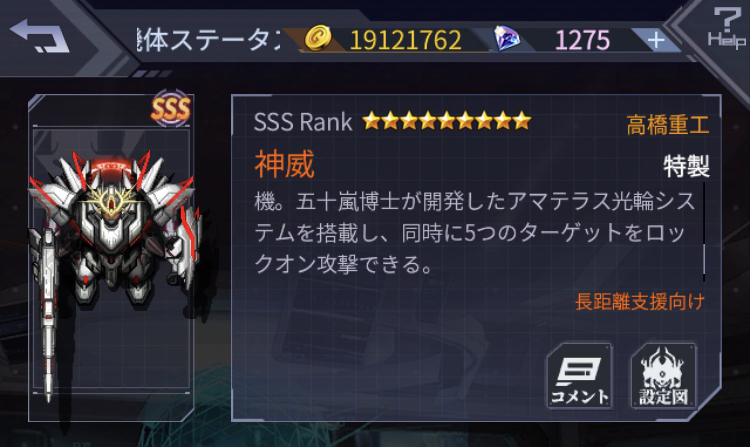Tap the 体ステータス screen title
Image resolution: width=750 pixels, height=447 pixels.
click(209, 40)
